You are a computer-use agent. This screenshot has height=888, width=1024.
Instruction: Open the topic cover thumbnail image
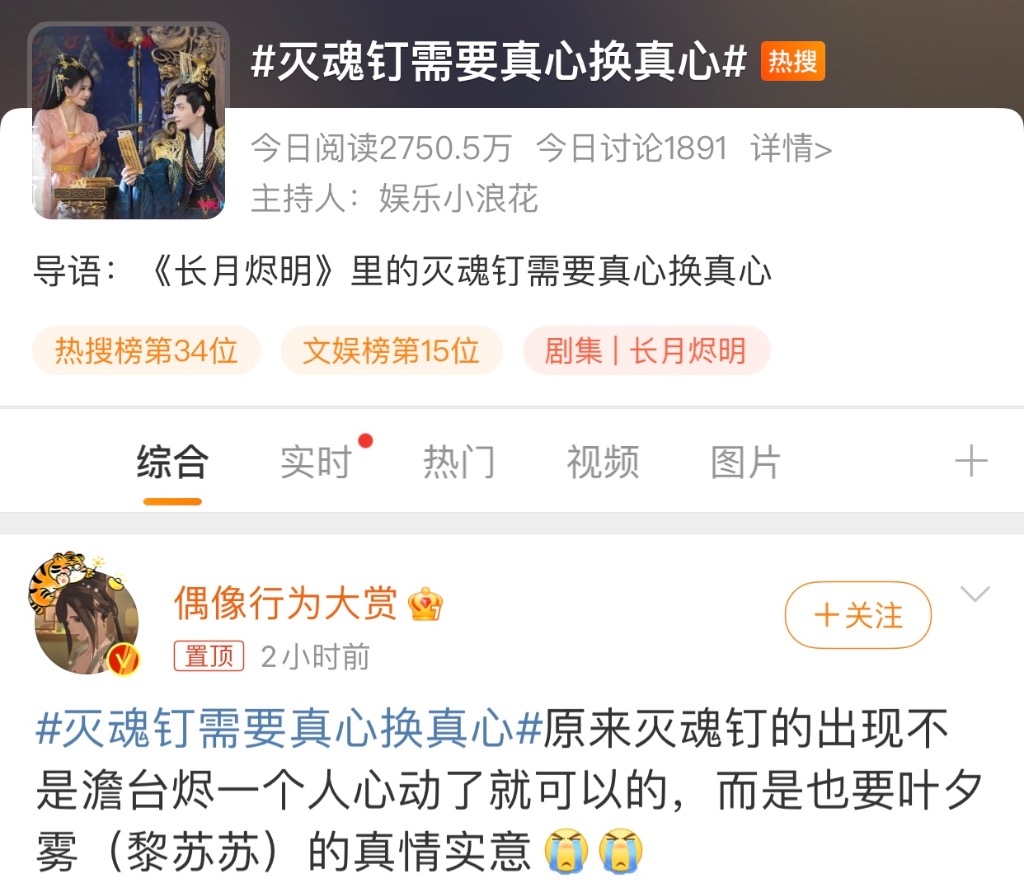pyautogui.click(x=129, y=121)
